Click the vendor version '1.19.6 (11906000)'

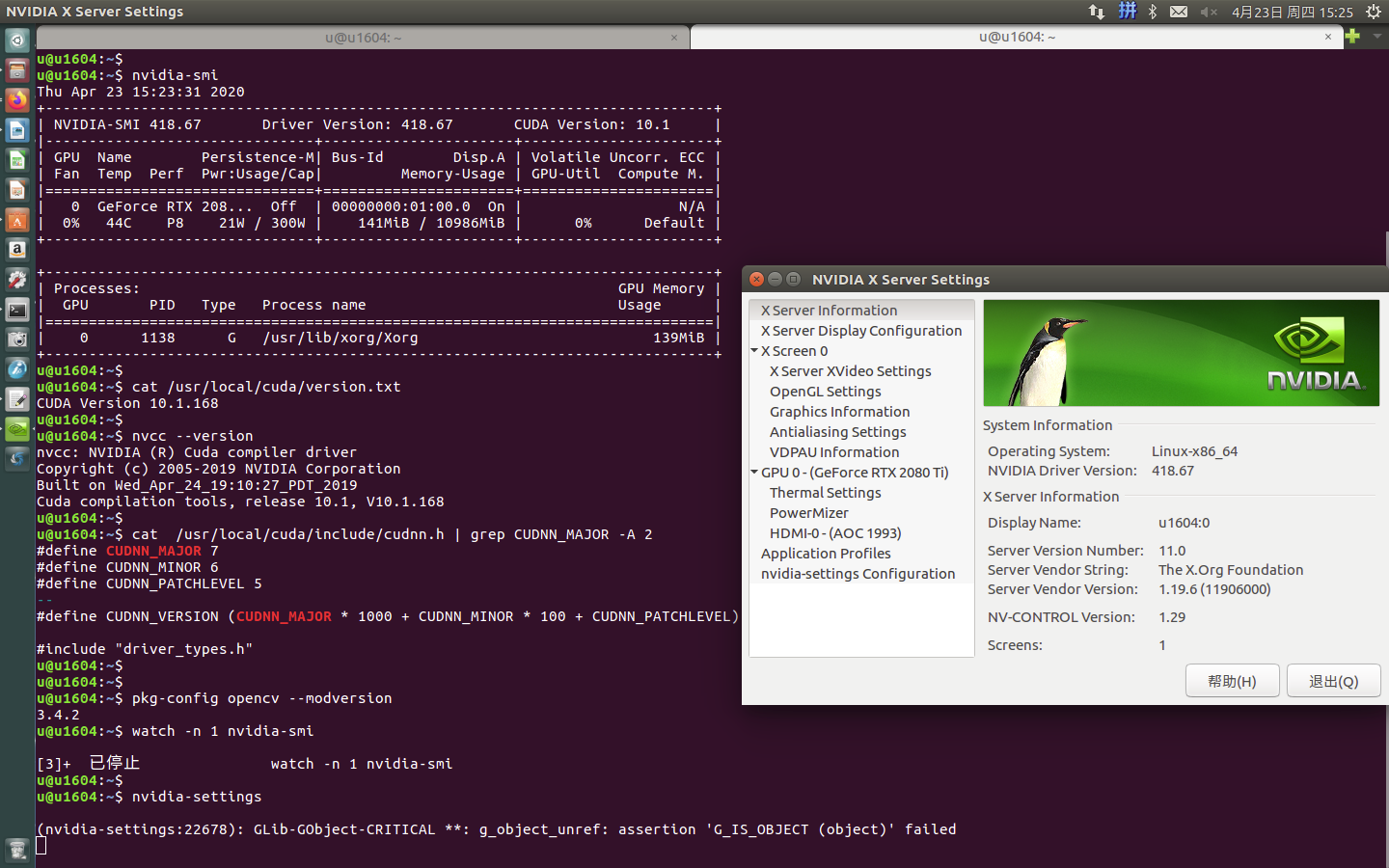click(1214, 589)
